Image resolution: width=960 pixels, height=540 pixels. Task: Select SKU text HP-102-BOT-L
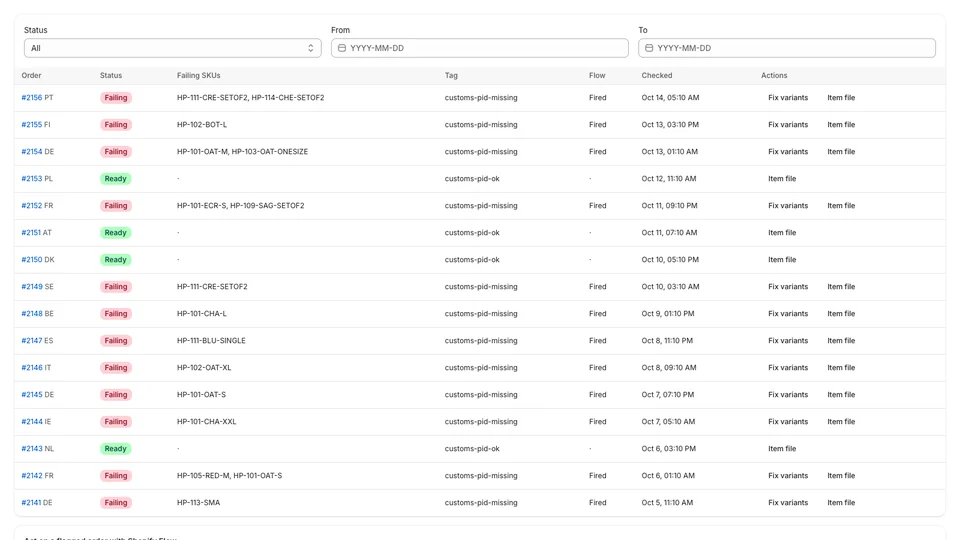[x=202, y=124]
